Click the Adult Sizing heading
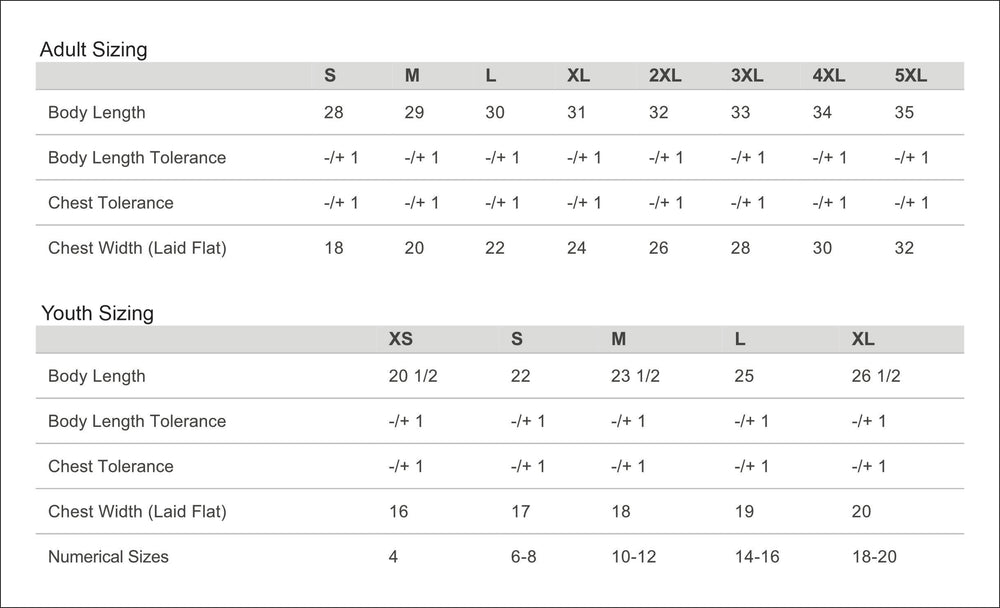This screenshot has height=608, width=1000. (x=93, y=49)
